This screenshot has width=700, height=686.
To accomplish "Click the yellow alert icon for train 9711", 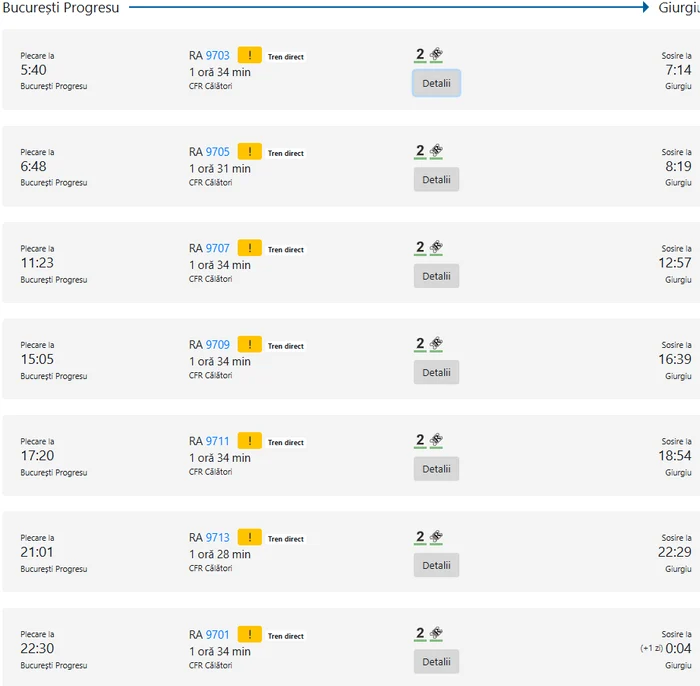I will pos(249,442).
